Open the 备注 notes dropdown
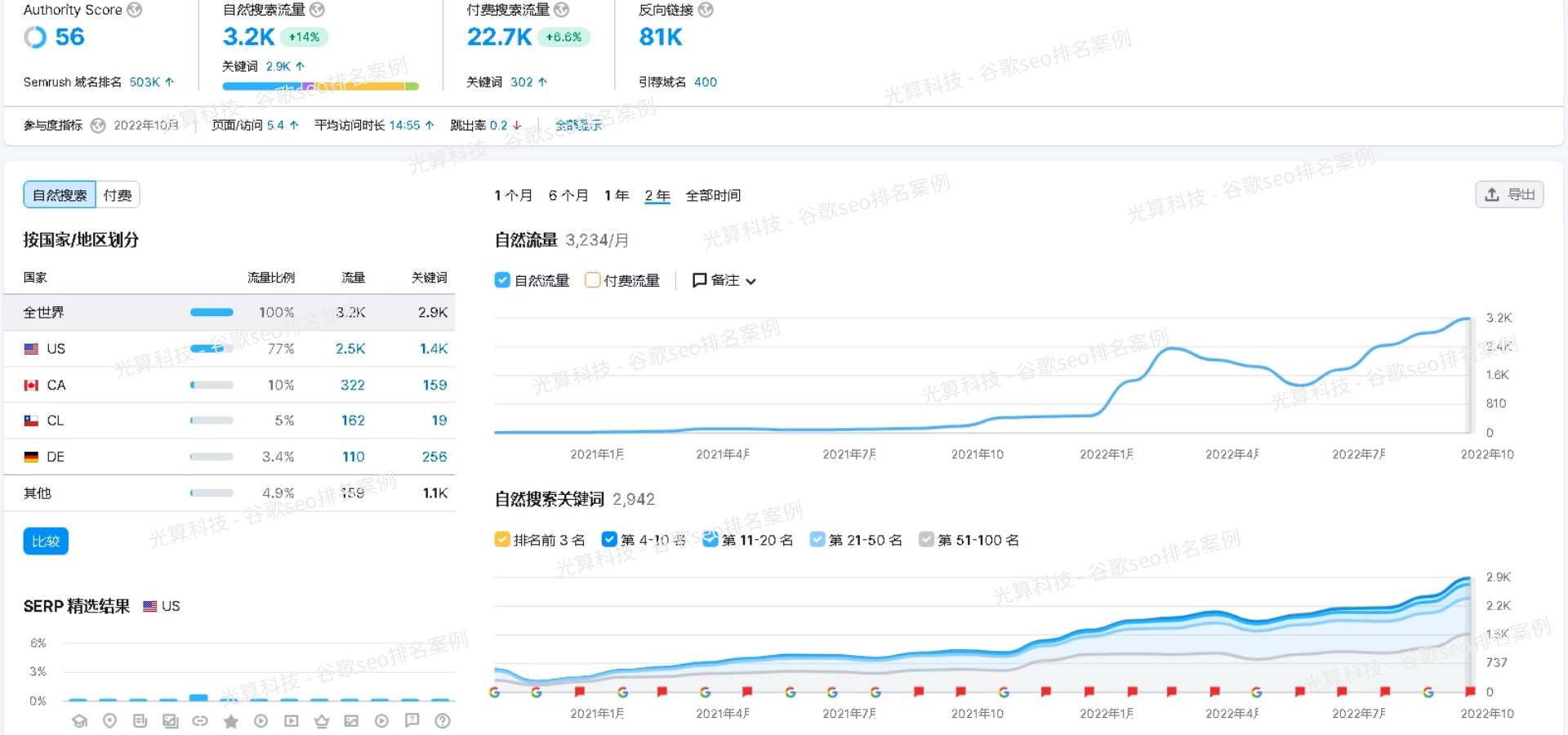The width and height of the screenshot is (1568, 735). tap(724, 280)
